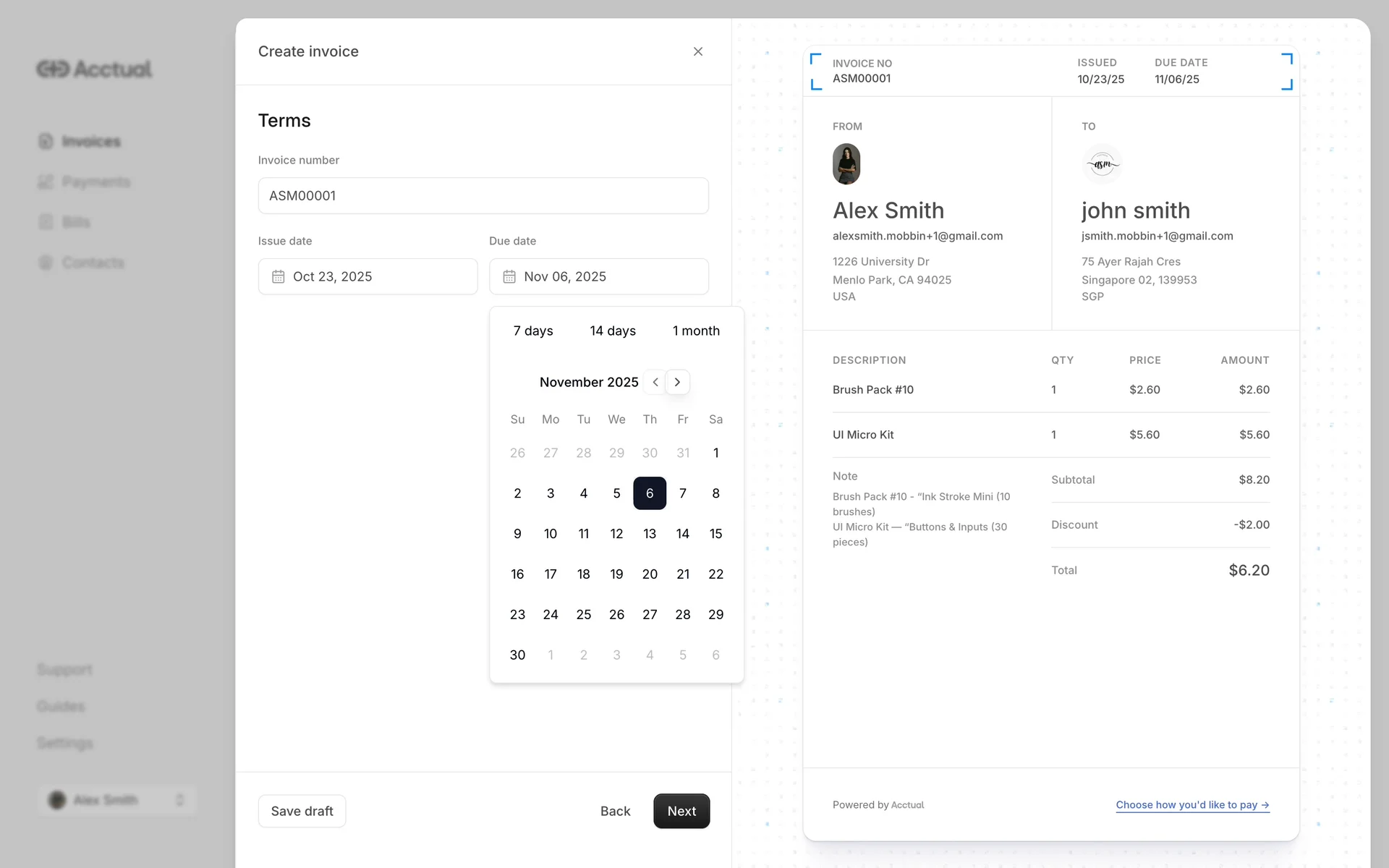The height and width of the screenshot is (868, 1389).
Task: Close the Create invoice dialog
Action: point(697,51)
